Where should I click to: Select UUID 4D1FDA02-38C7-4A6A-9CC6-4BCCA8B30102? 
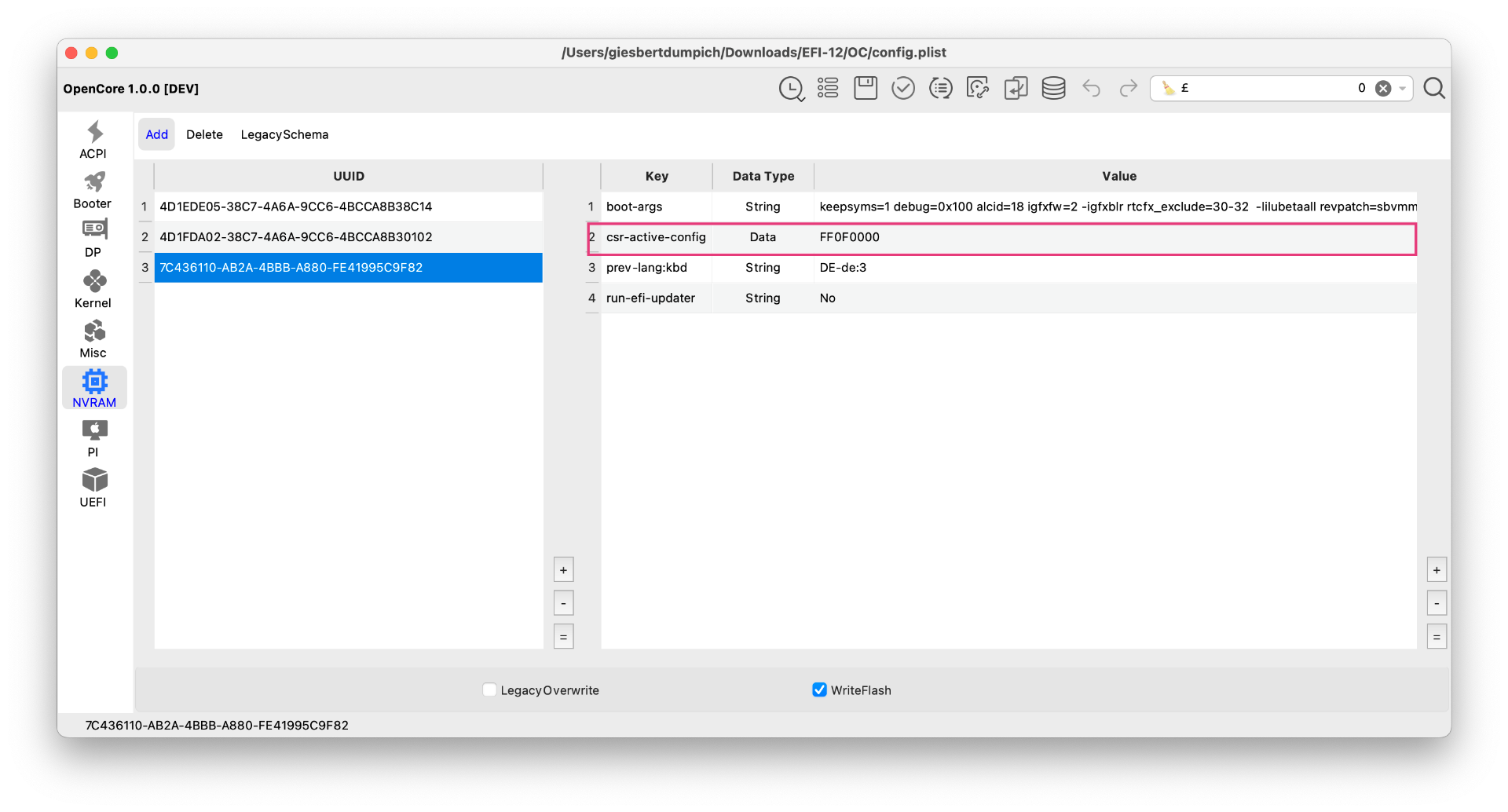348,237
